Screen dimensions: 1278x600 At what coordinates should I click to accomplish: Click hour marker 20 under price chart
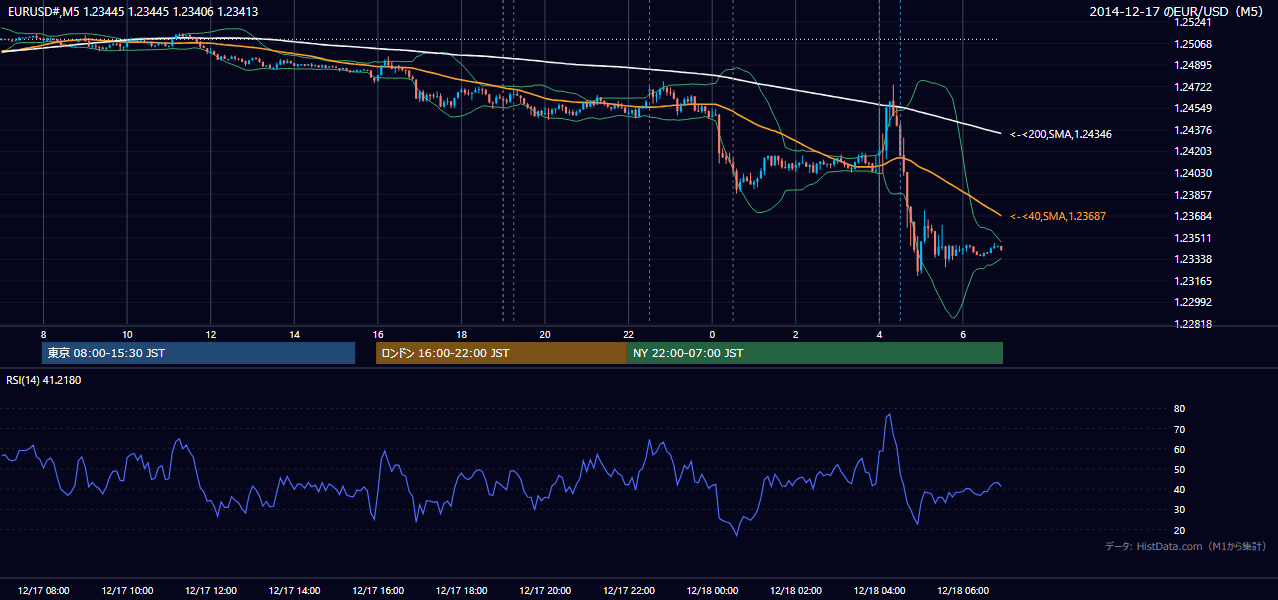[545, 334]
